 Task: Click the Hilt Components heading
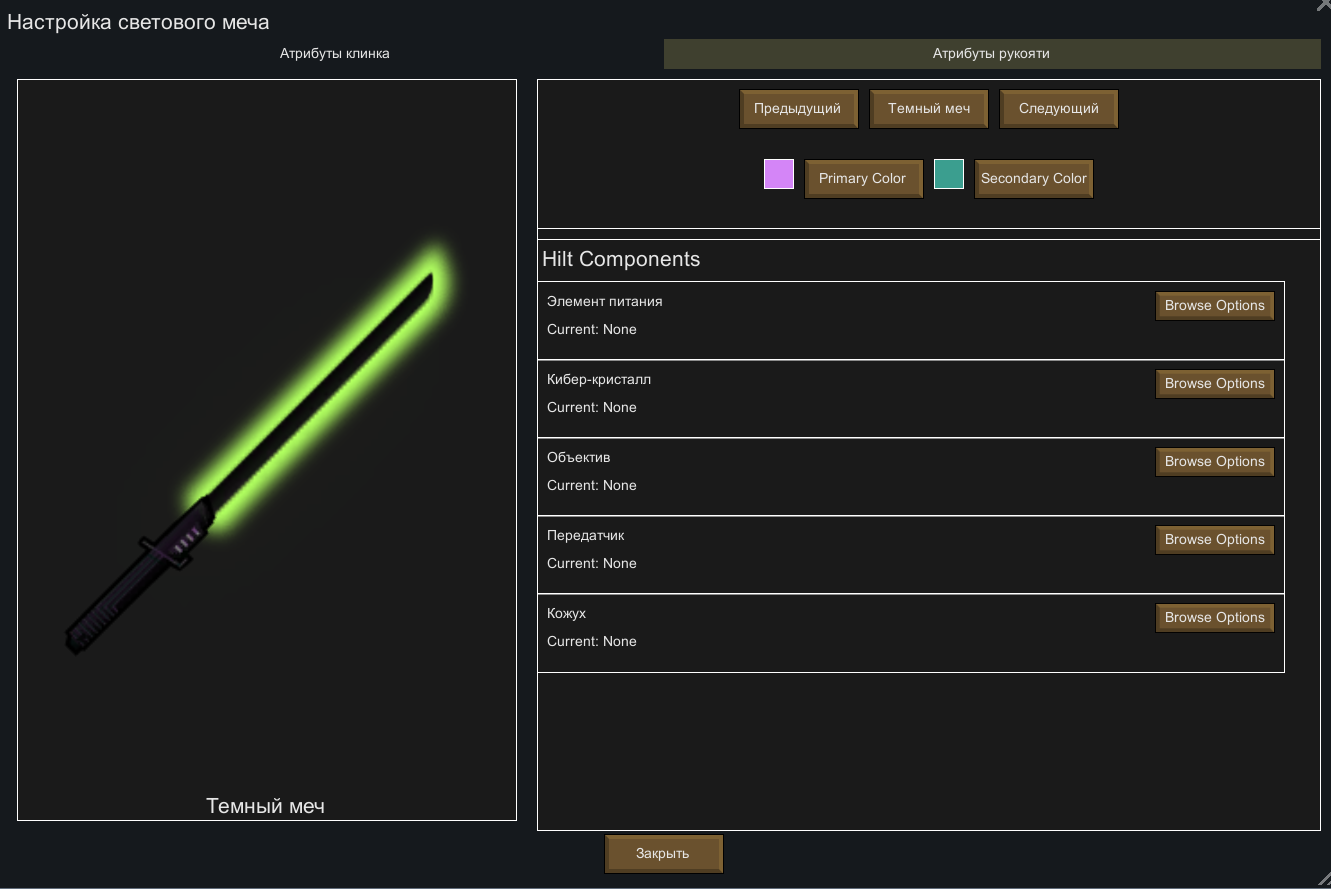click(621, 260)
